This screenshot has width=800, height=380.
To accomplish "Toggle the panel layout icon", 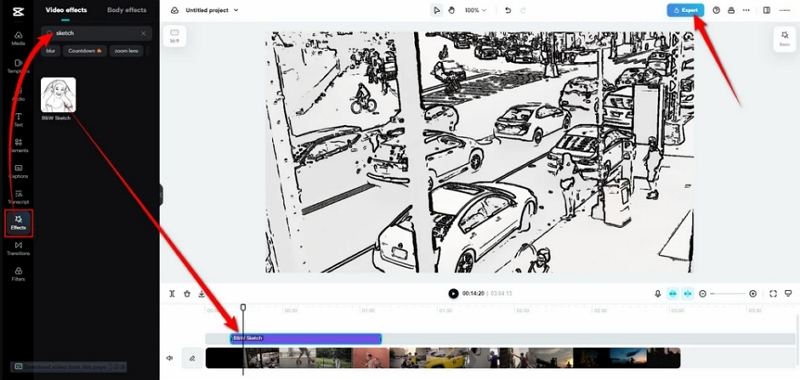I will (x=766, y=10).
